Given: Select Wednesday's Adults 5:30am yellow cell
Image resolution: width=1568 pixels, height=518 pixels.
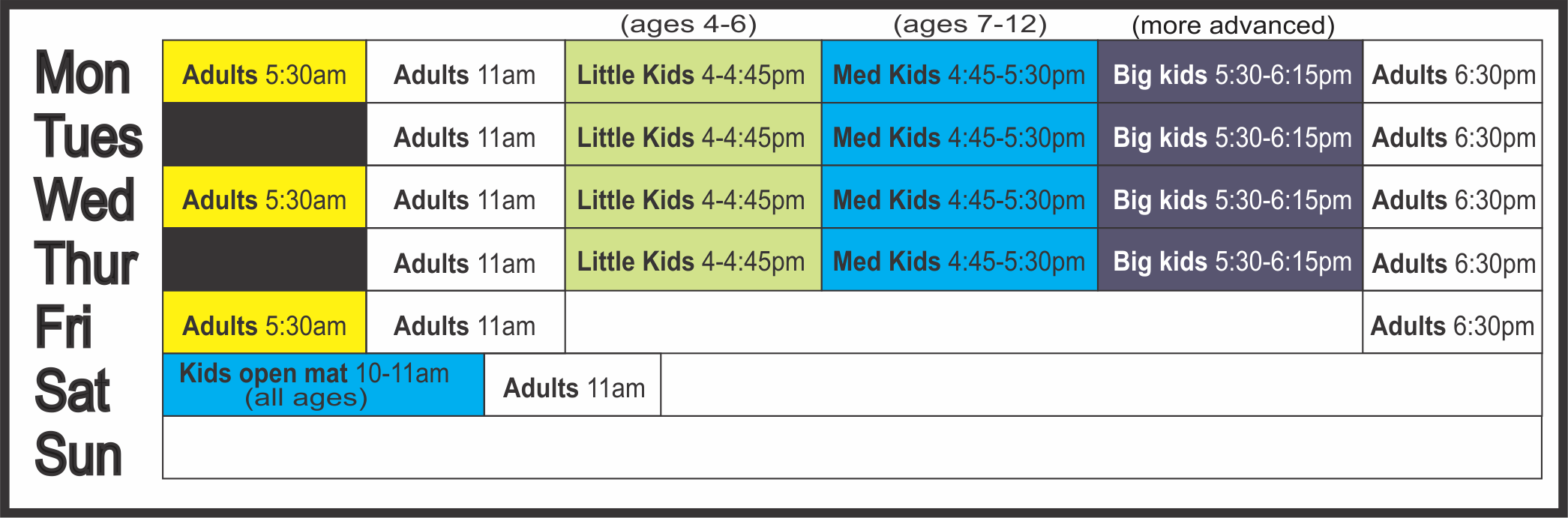Looking at the screenshot, I should (x=264, y=197).
